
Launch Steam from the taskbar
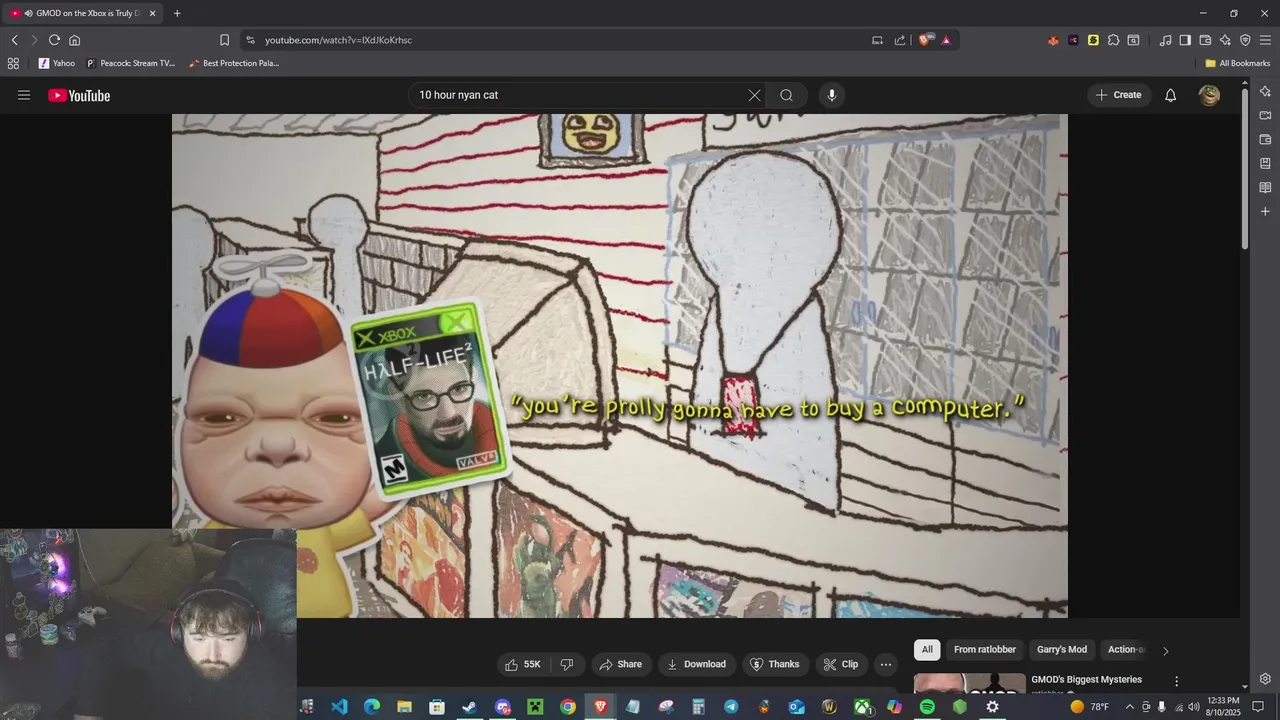point(469,706)
